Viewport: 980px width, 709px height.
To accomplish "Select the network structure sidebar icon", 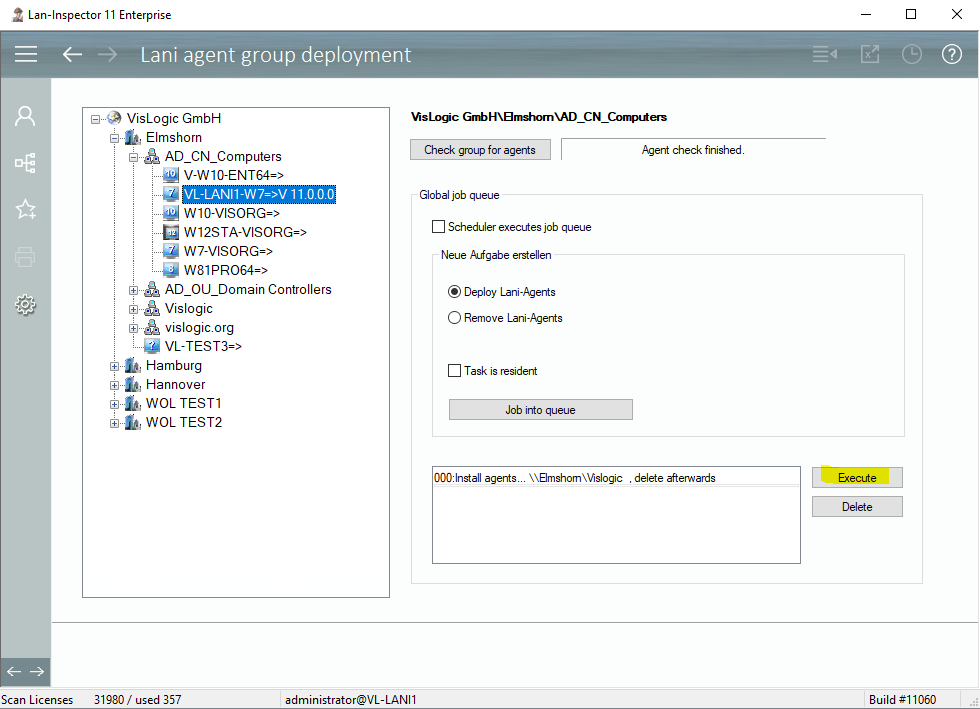I will coord(26,162).
